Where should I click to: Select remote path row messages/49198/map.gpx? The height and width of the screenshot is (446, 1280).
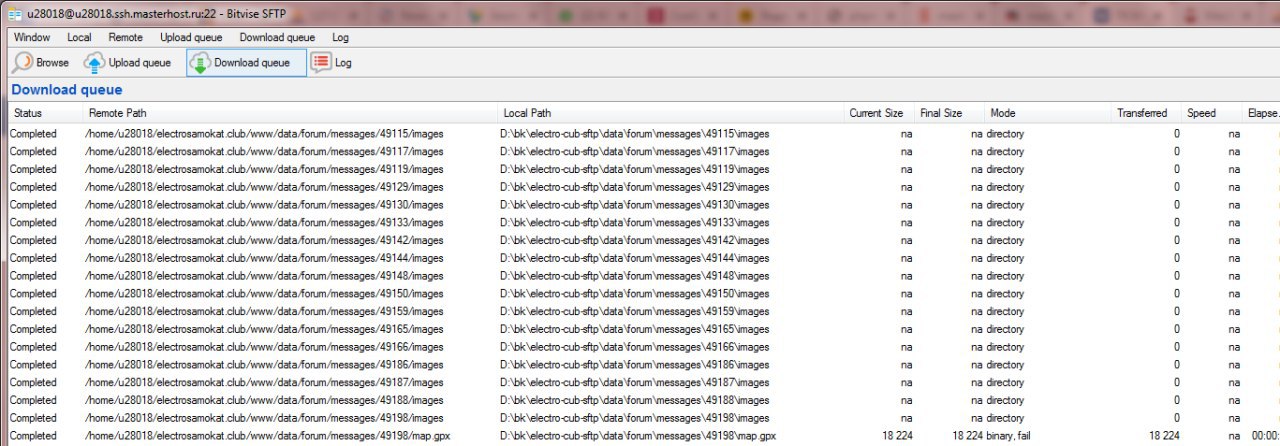point(268,435)
